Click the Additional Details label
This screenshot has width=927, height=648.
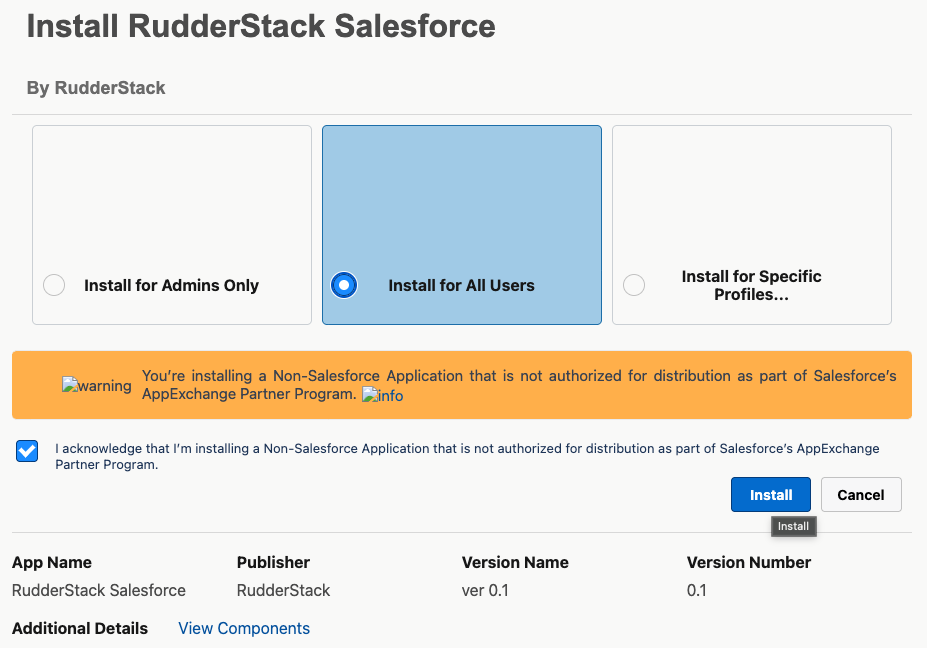click(80, 628)
